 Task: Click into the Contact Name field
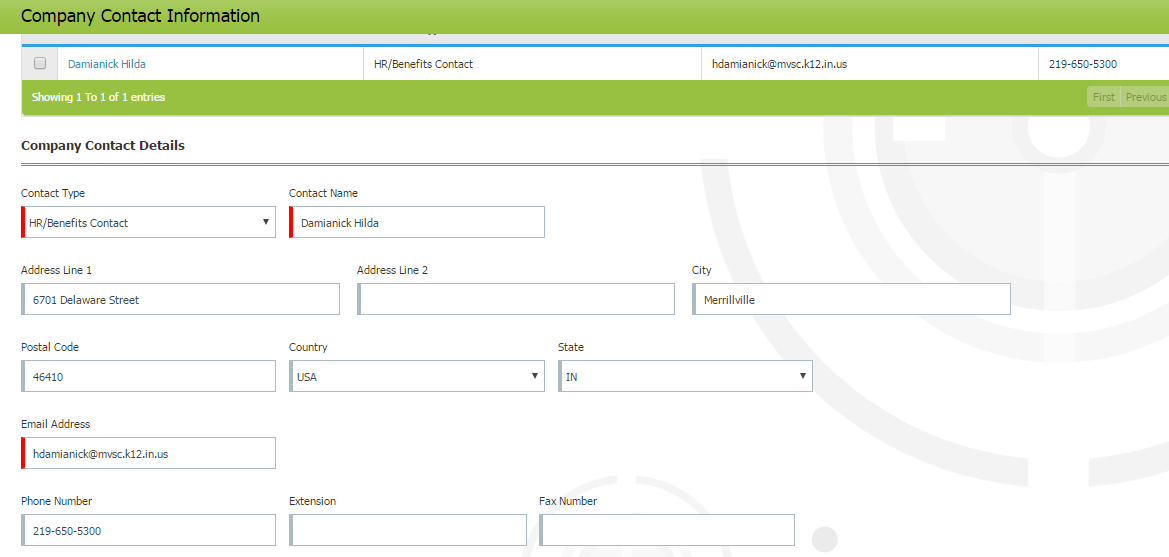click(x=418, y=222)
